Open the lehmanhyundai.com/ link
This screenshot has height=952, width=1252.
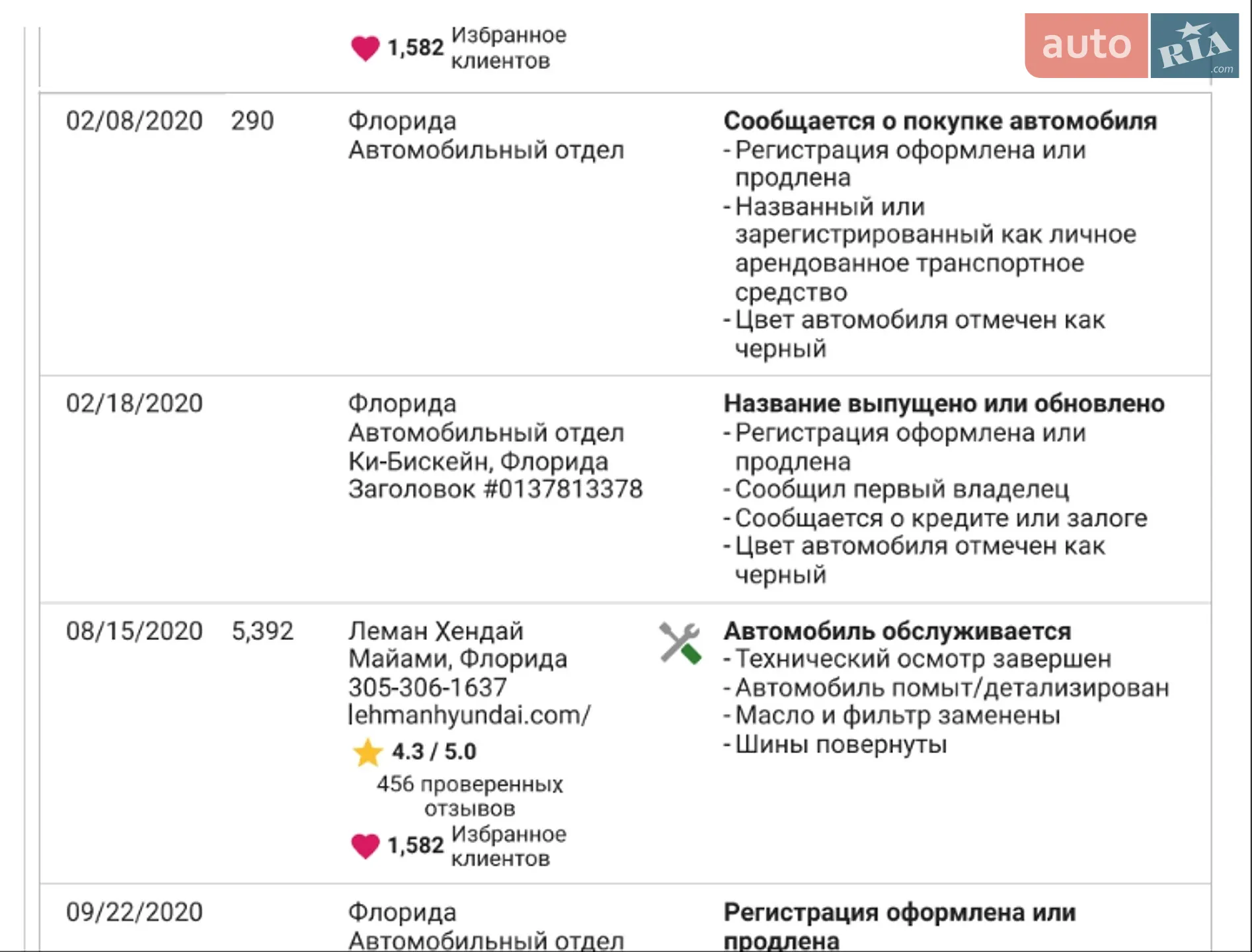pos(469,715)
